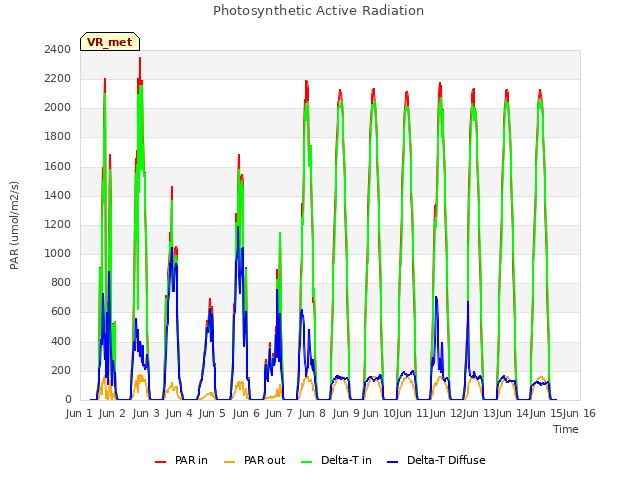Image resolution: width=640 pixels, height=480 pixels.
Task: Click the orange PAR out legend swatch
Action: pos(230,462)
